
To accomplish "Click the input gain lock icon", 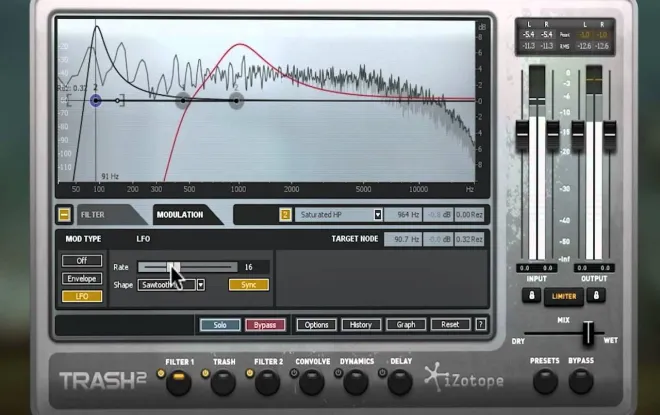I will point(532,295).
